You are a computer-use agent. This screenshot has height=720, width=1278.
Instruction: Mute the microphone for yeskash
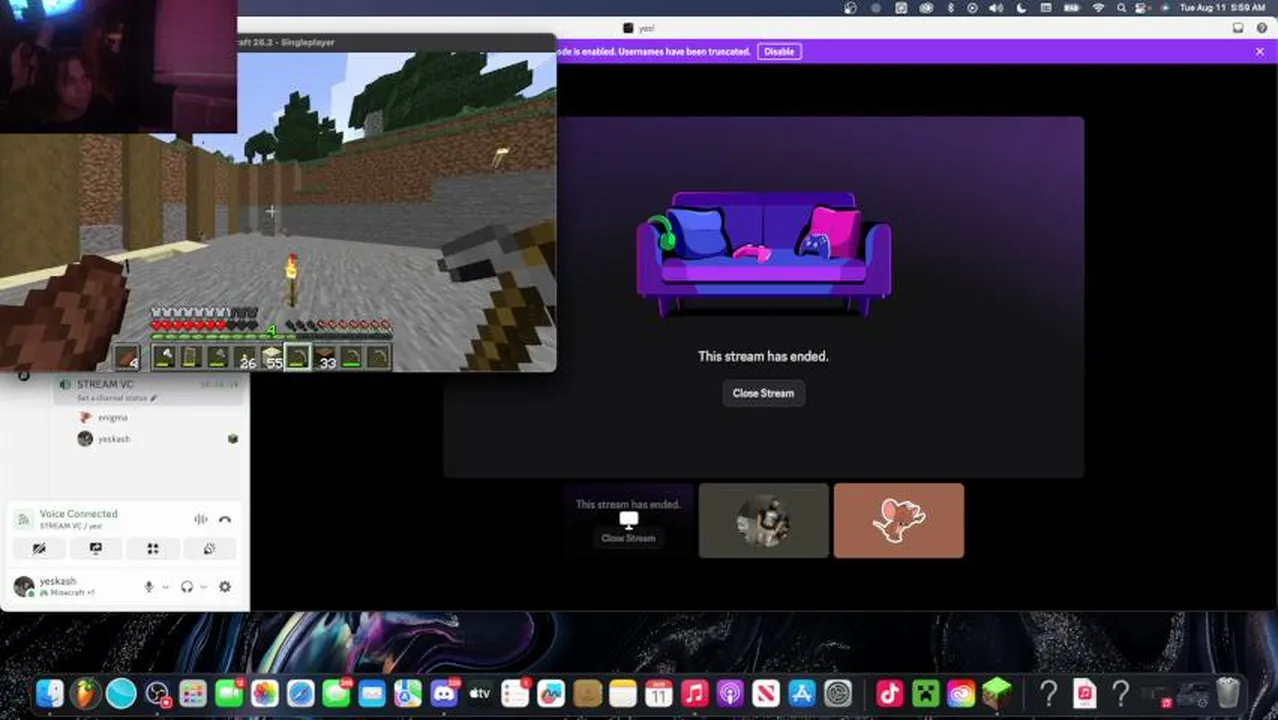click(149, 587)
